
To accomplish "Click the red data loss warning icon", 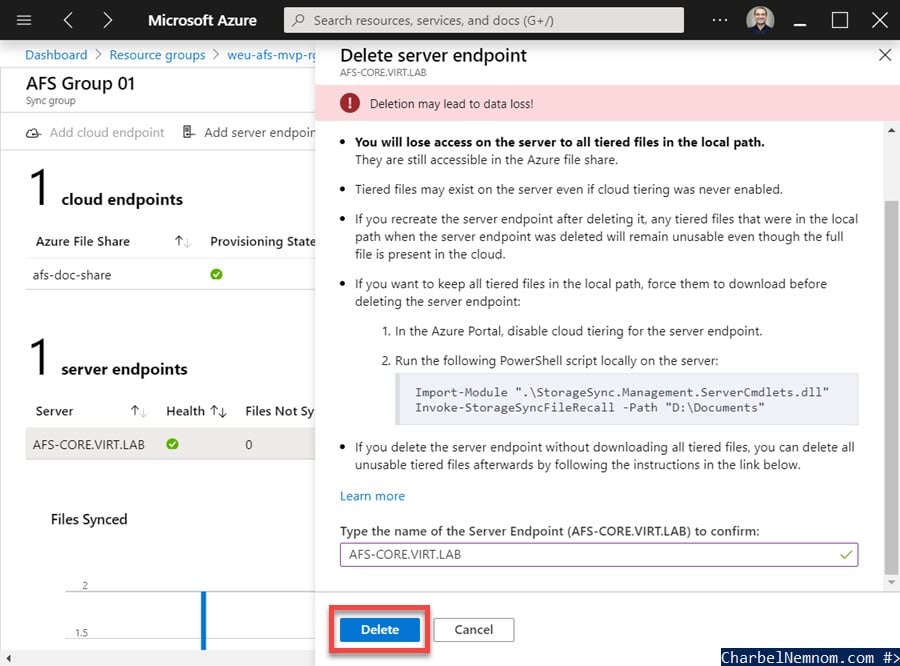I will tap(350, 103).
